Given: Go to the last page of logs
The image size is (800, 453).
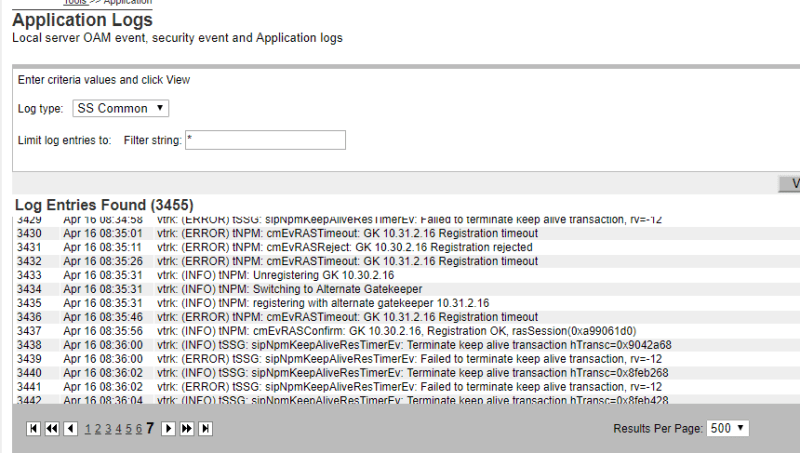Looking at the screenshot, I should coord(205,429).
